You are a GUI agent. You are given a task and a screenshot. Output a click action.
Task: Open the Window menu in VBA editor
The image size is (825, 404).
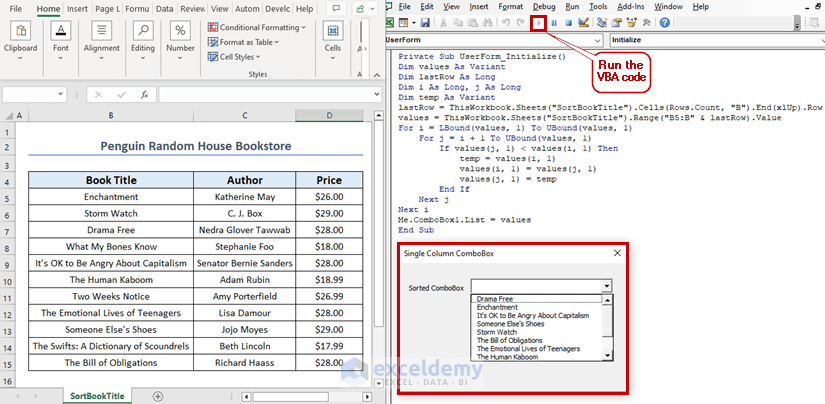click(x=669, y=7)
